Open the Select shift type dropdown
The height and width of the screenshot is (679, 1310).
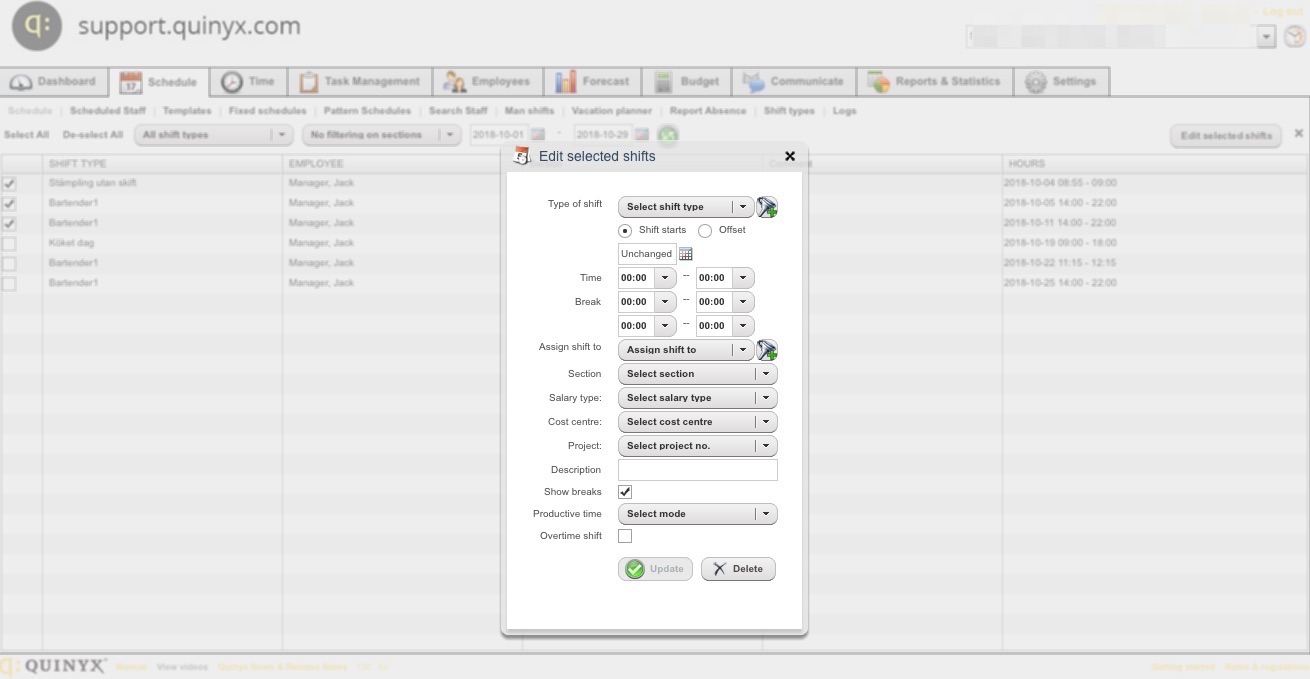(686, 207)
